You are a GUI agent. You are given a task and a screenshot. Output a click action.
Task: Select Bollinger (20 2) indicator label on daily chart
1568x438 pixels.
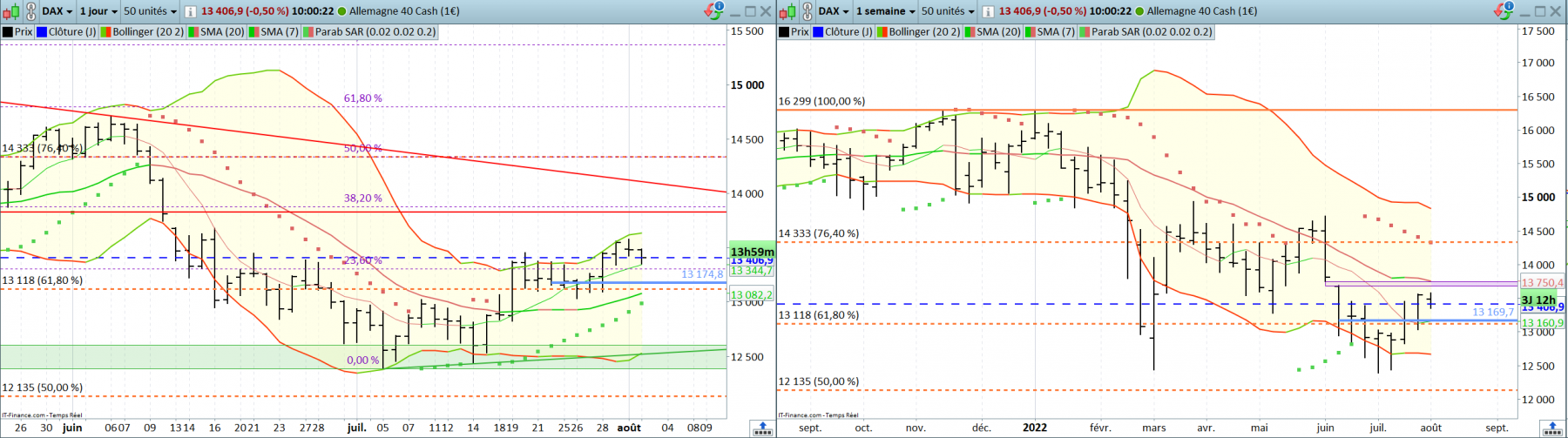coord(148,31)
